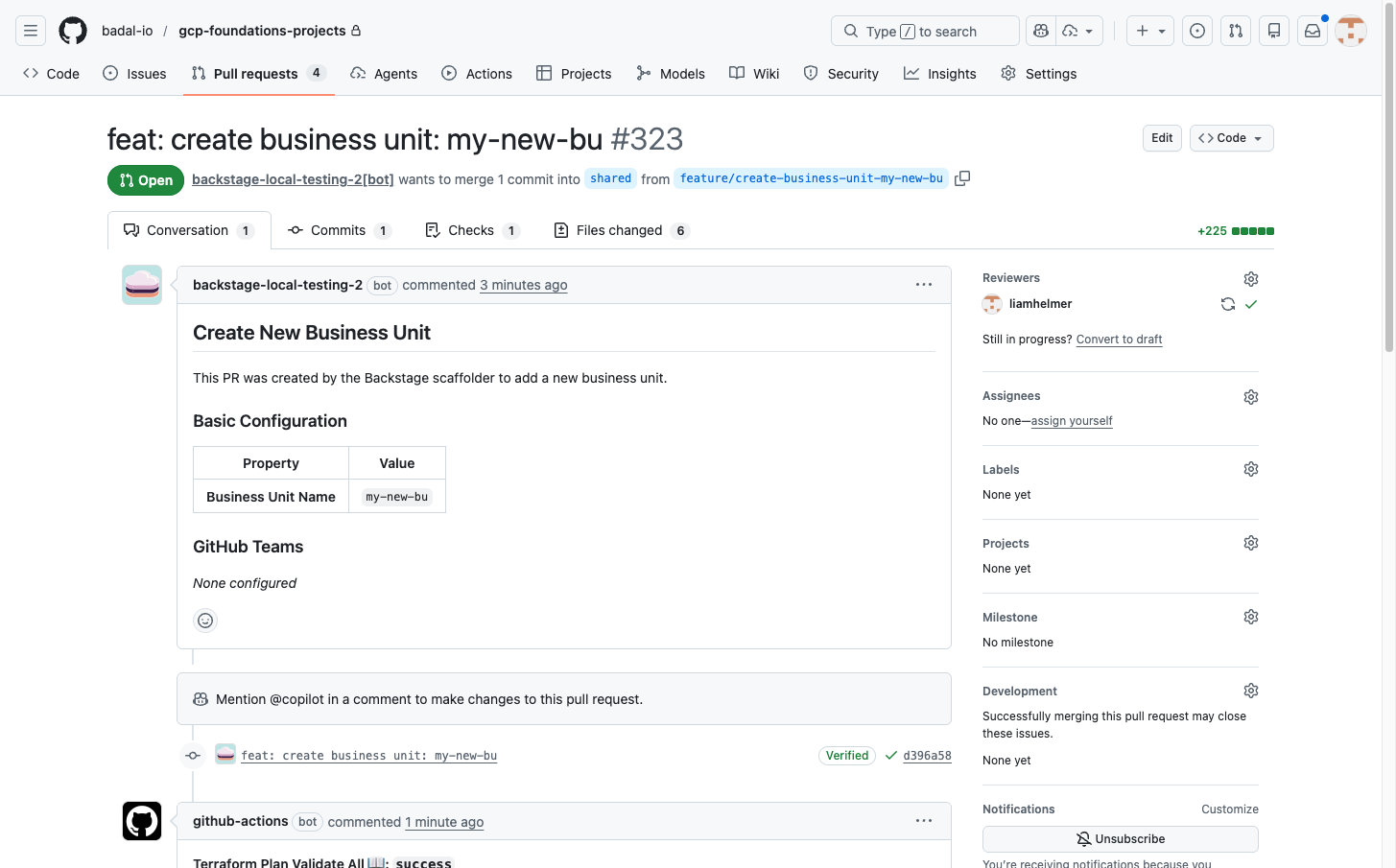The image size is (1396, 868).
Task: View the commit check status checkmark
Action: 891,756
